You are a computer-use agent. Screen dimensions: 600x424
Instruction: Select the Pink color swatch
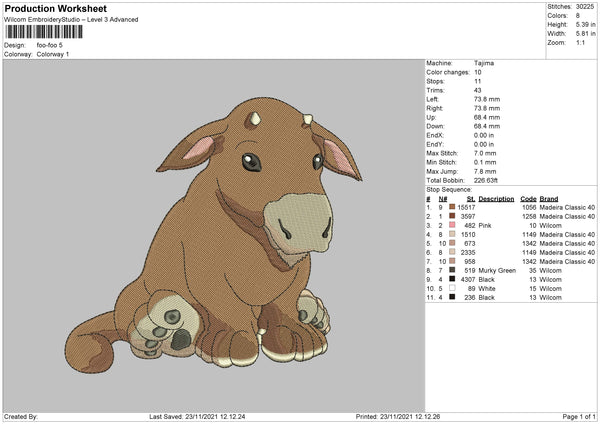(453, 226)
